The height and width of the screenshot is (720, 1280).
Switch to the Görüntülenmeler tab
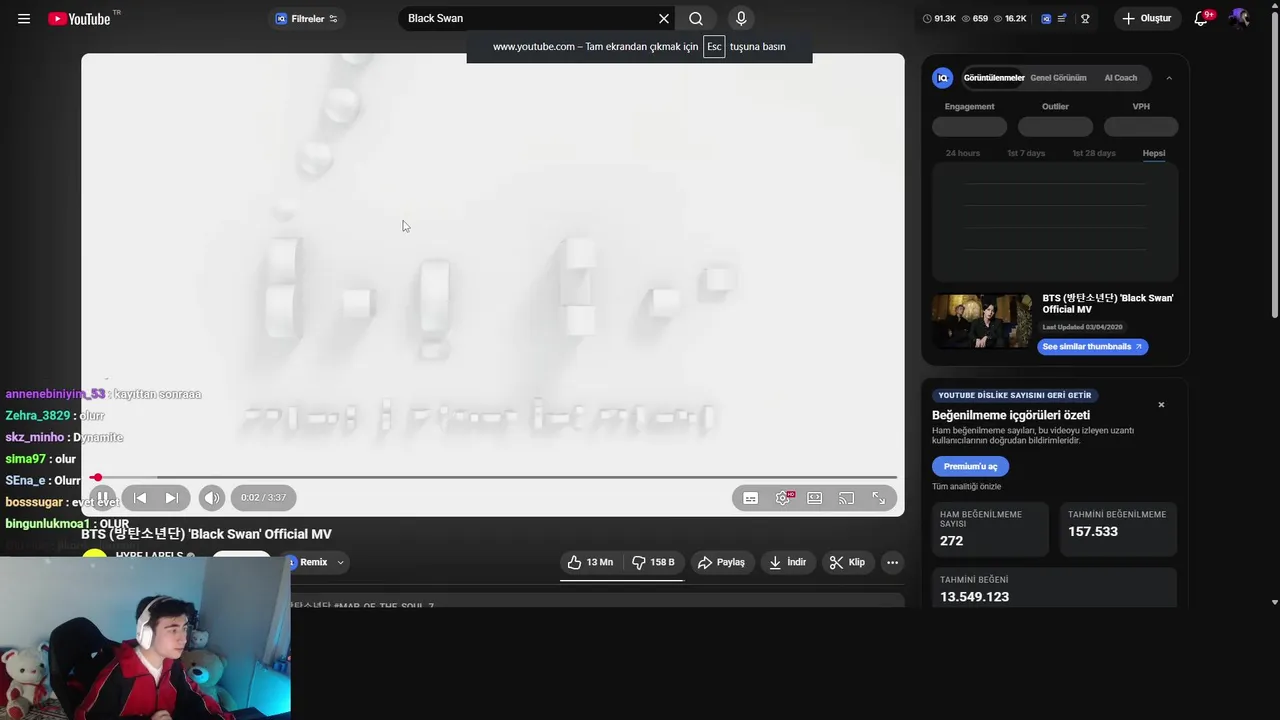click(993, 78)
